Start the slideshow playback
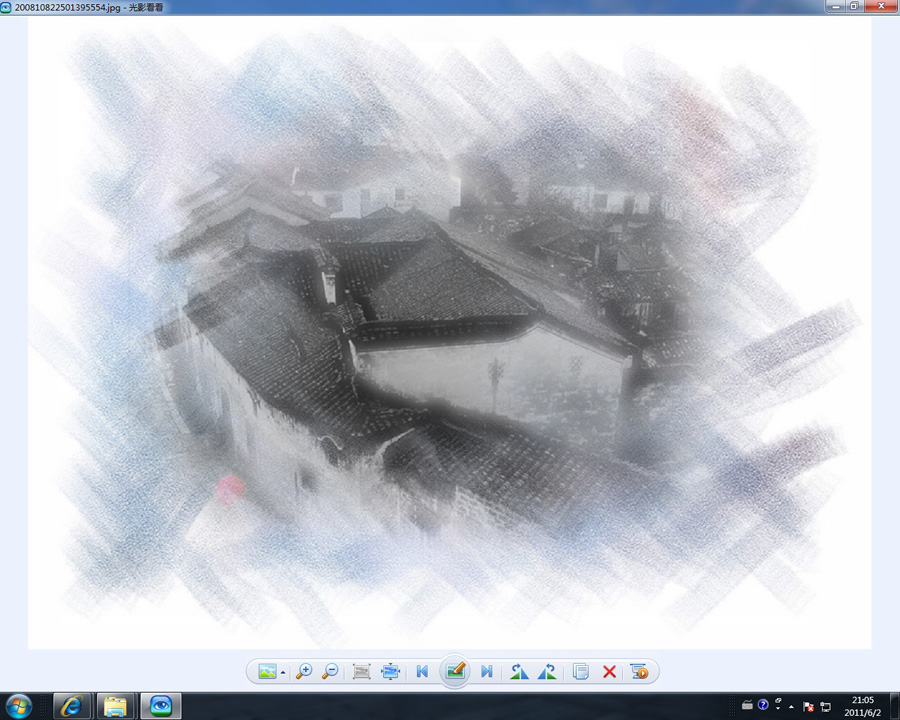Screen dimensions: 900x720 [640, 672]
